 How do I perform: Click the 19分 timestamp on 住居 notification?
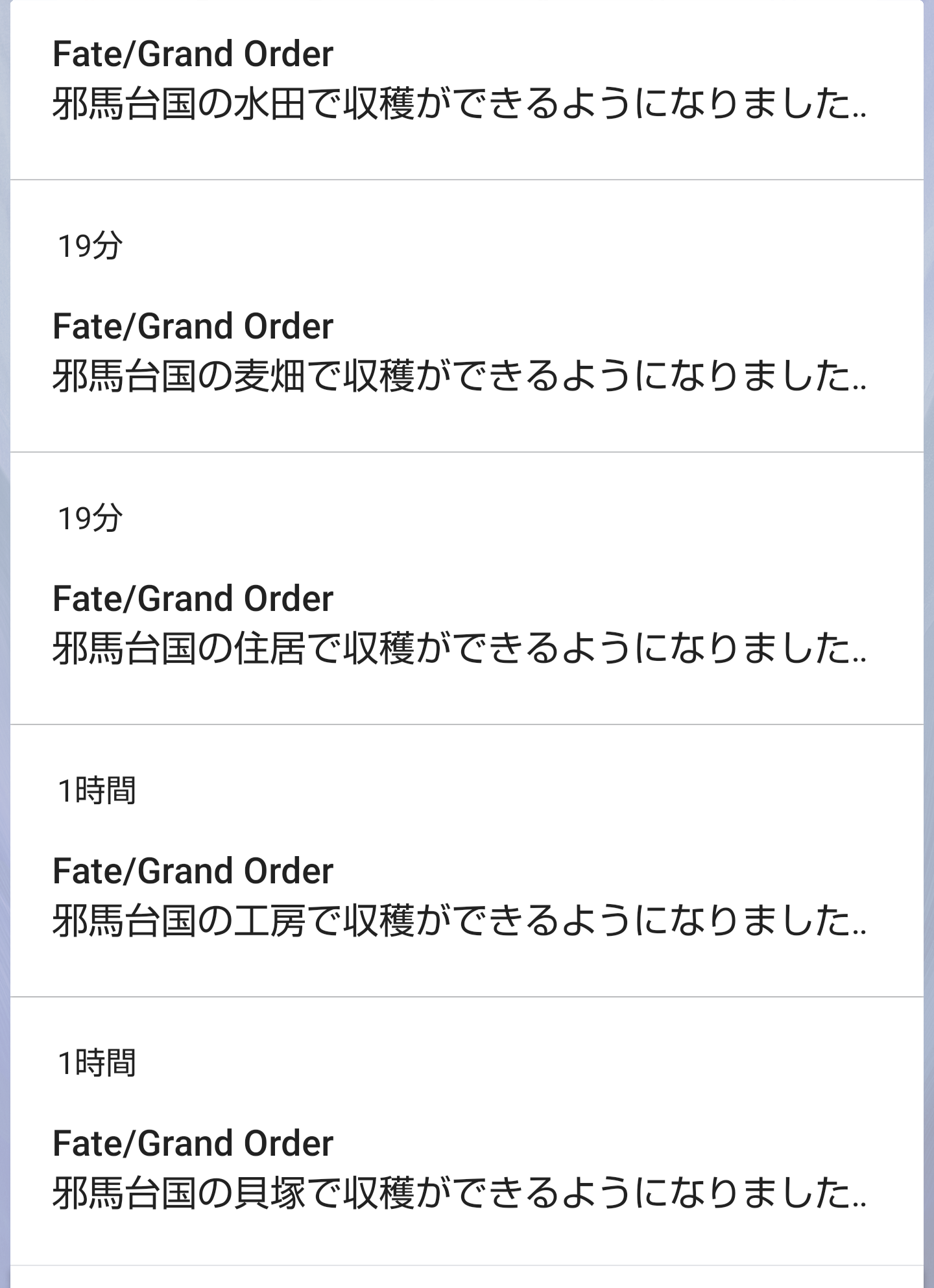point(90,519)
